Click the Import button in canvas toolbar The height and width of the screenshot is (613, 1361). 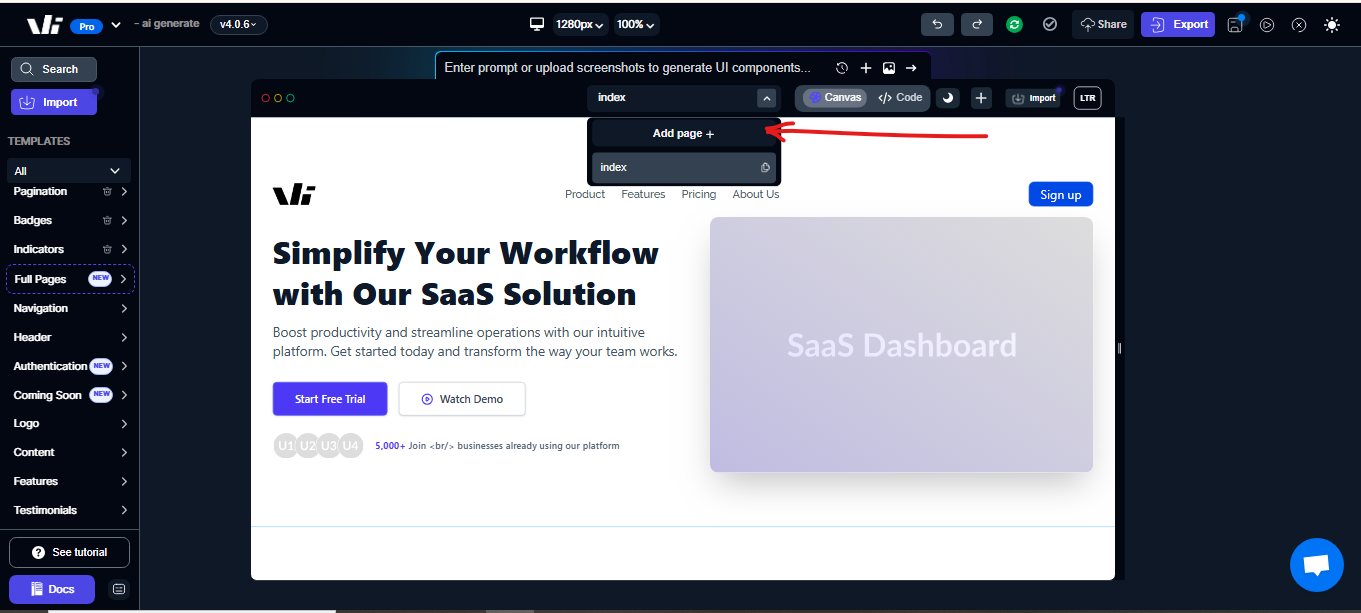(x=1034, y=98)
